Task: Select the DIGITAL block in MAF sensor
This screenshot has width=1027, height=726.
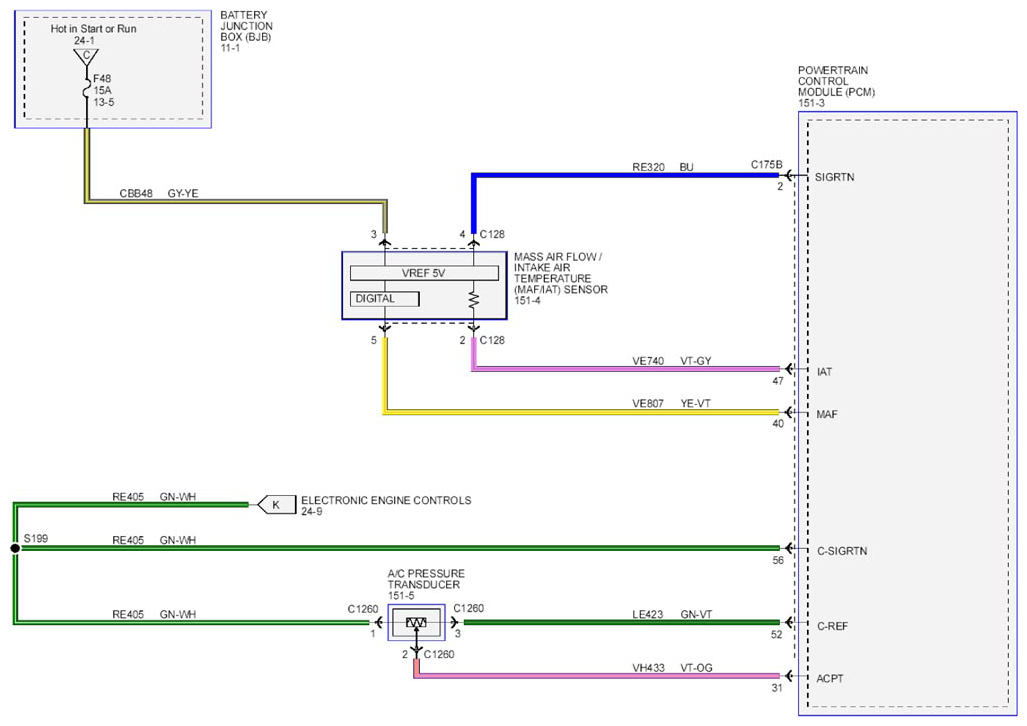Action: click(x=384, y=299)
